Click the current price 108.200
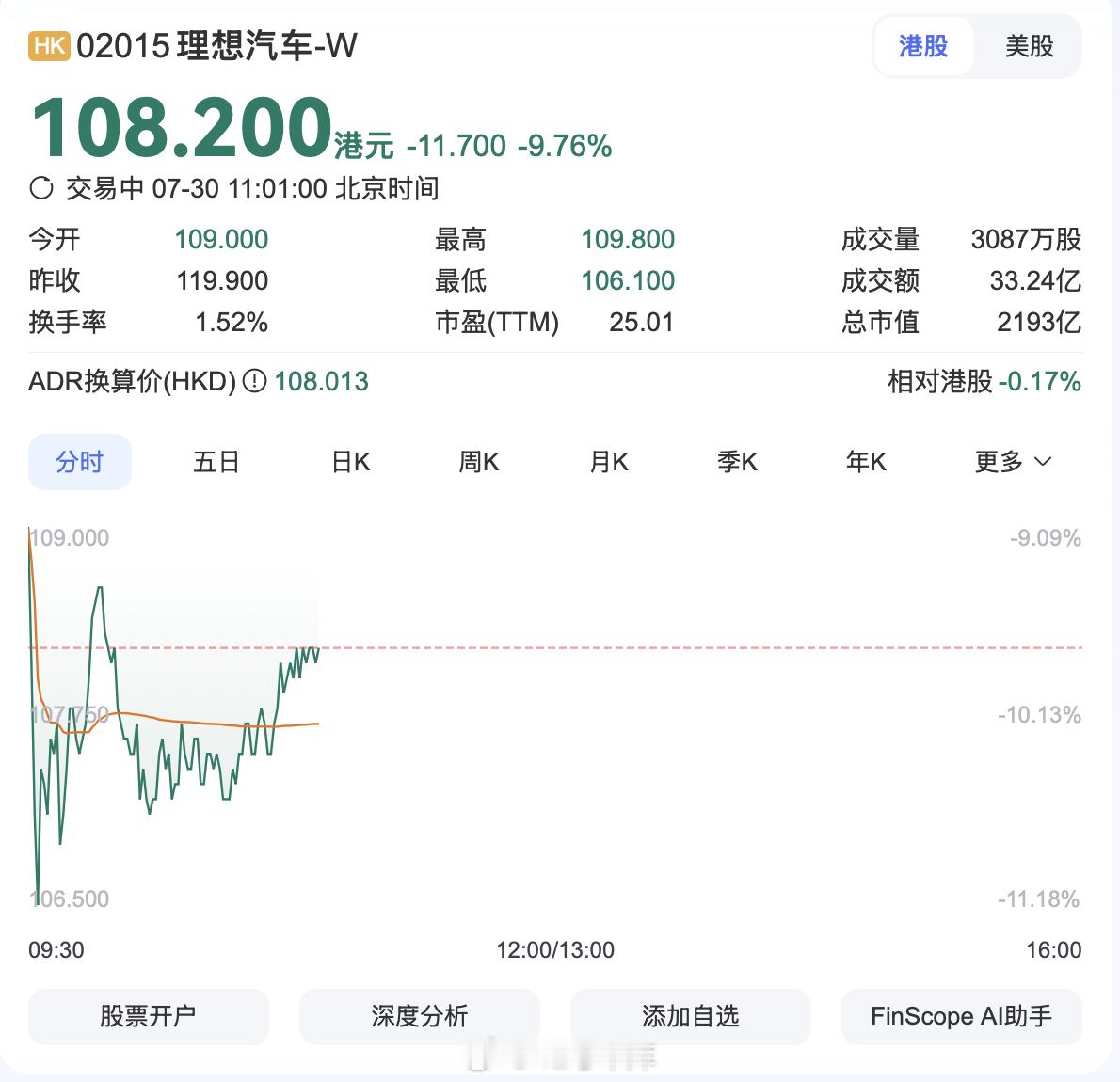This screenshot has height=1082, width=1120. 182,128
